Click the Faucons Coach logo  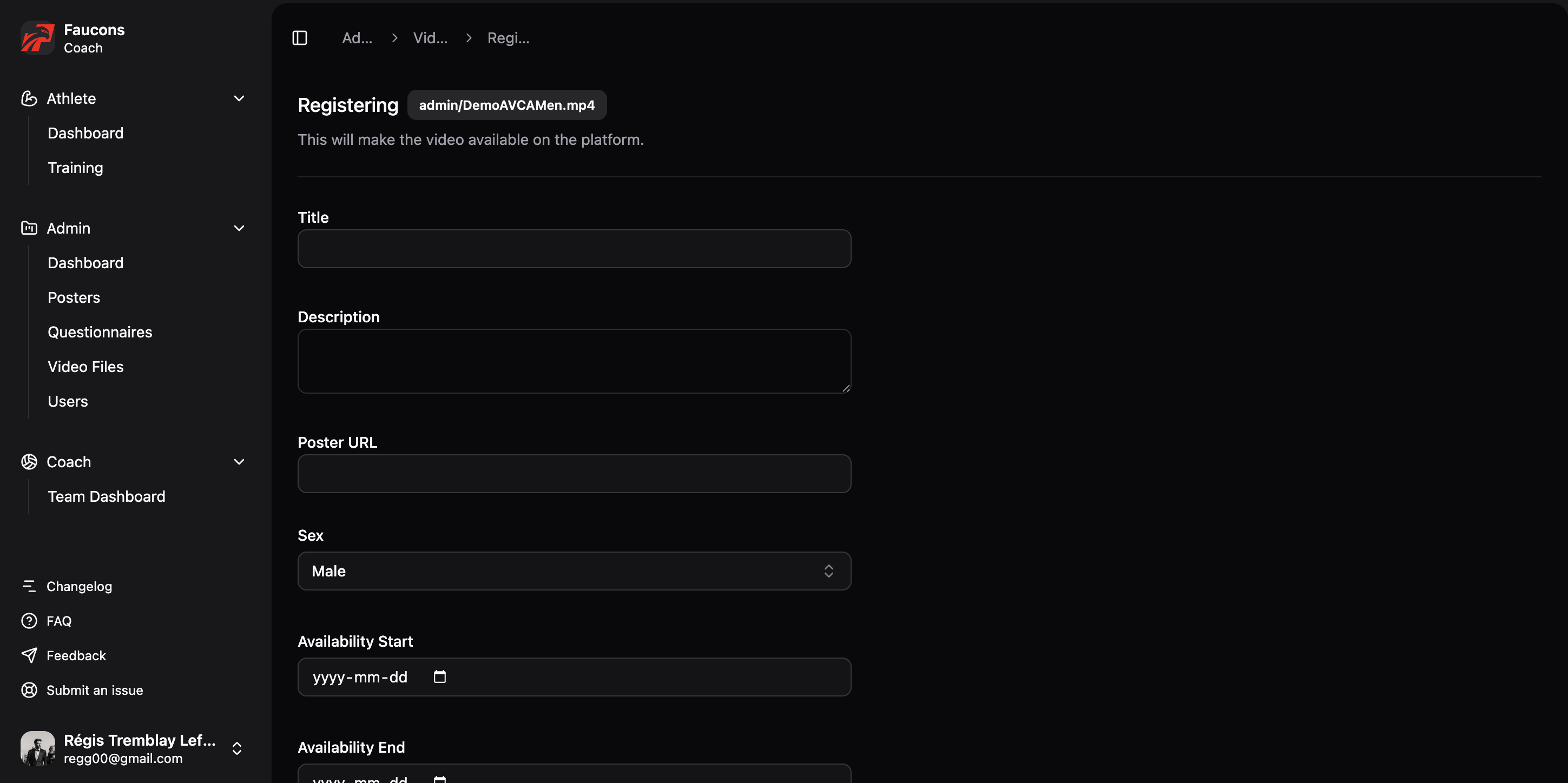pos(37,38)
